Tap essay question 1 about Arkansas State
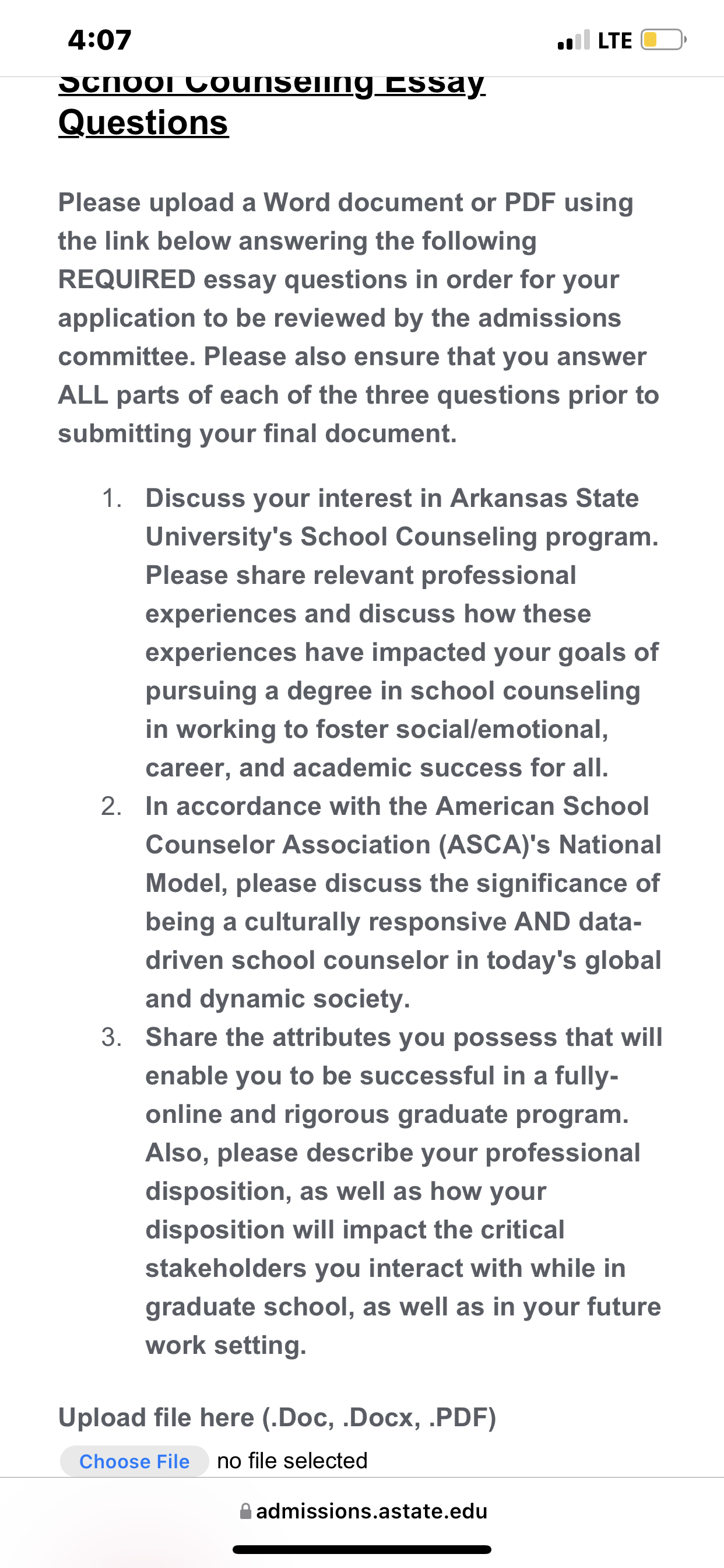The height and width of the screenshot is (1568, 724). pyautogui.click(x=403, y=632)
